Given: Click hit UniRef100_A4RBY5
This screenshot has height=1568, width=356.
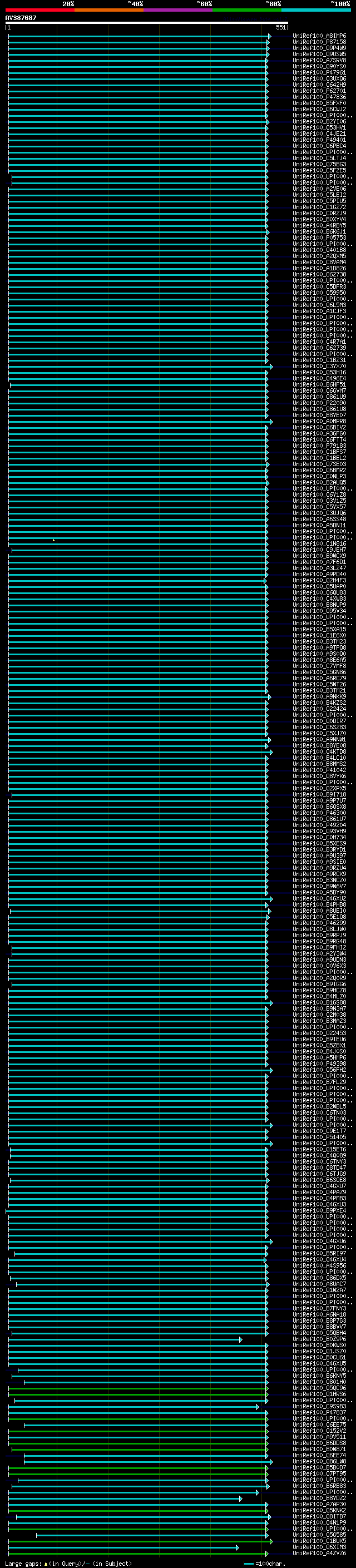Looking at the screenshot, I should [319, 225].
